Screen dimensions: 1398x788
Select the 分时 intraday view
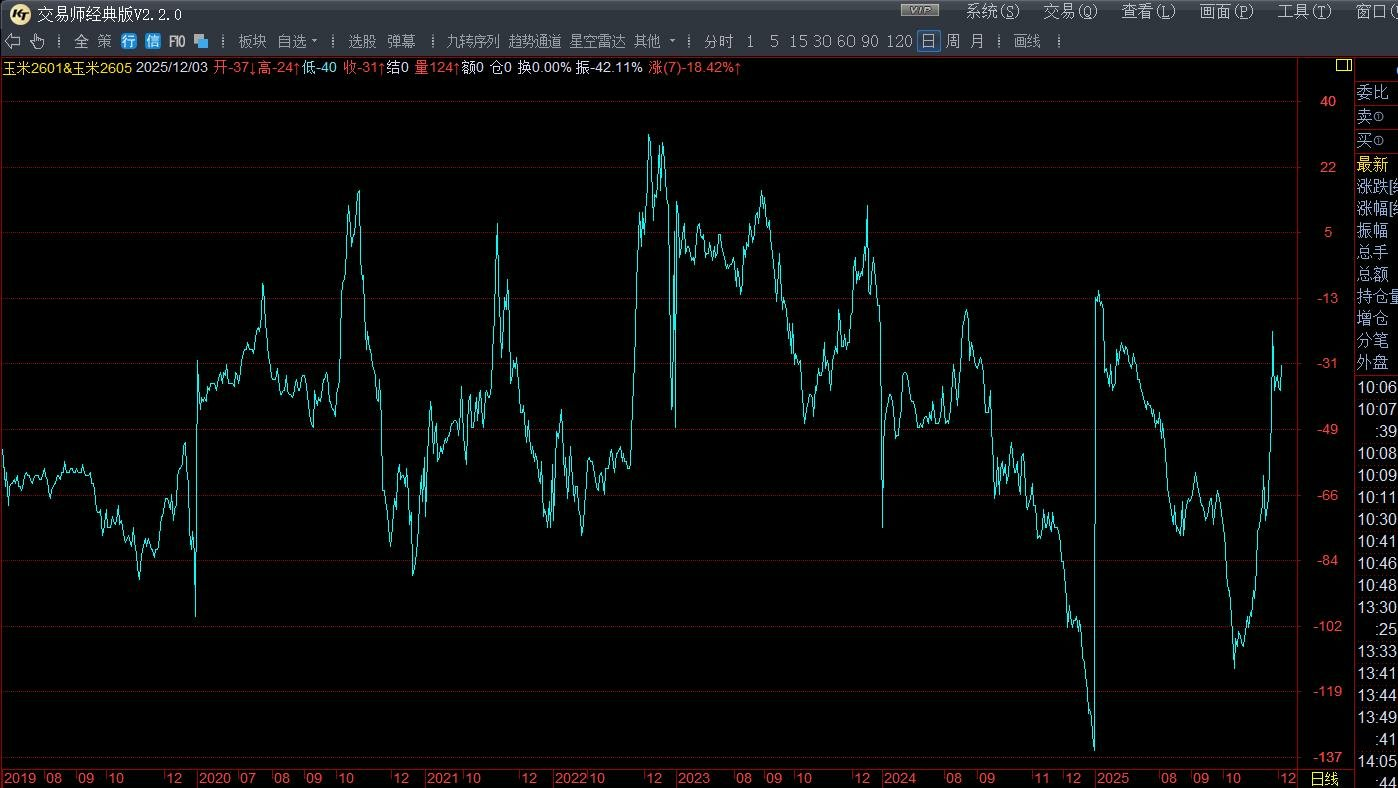coord(718,41)
